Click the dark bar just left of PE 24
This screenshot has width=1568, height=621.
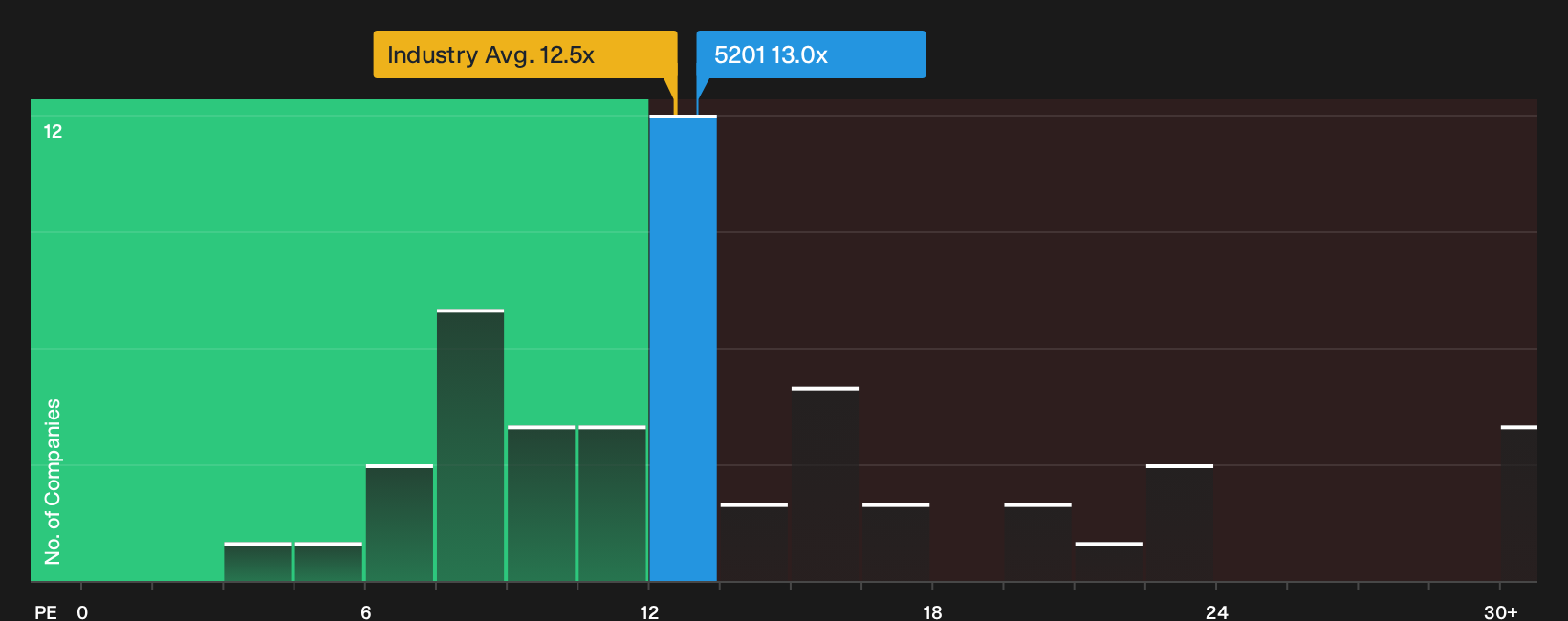coord(1180,524)
